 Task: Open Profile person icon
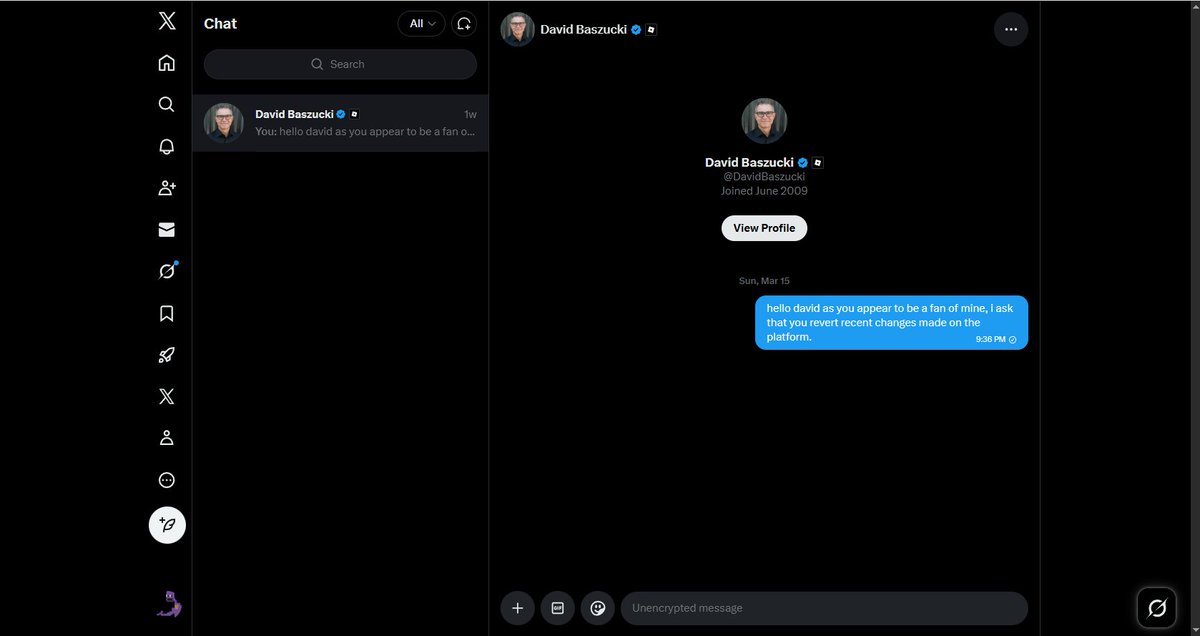tap(167, 438)
